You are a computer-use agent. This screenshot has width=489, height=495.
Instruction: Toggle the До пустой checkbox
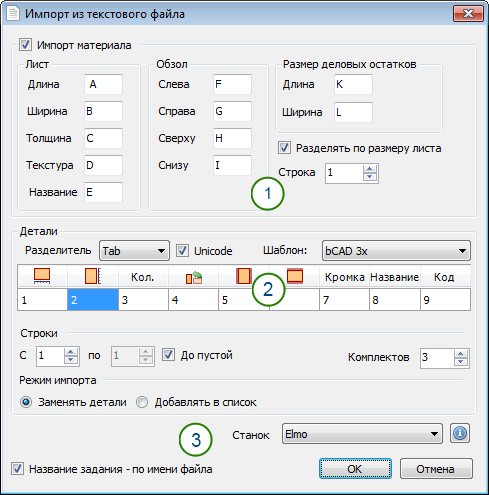168,355
